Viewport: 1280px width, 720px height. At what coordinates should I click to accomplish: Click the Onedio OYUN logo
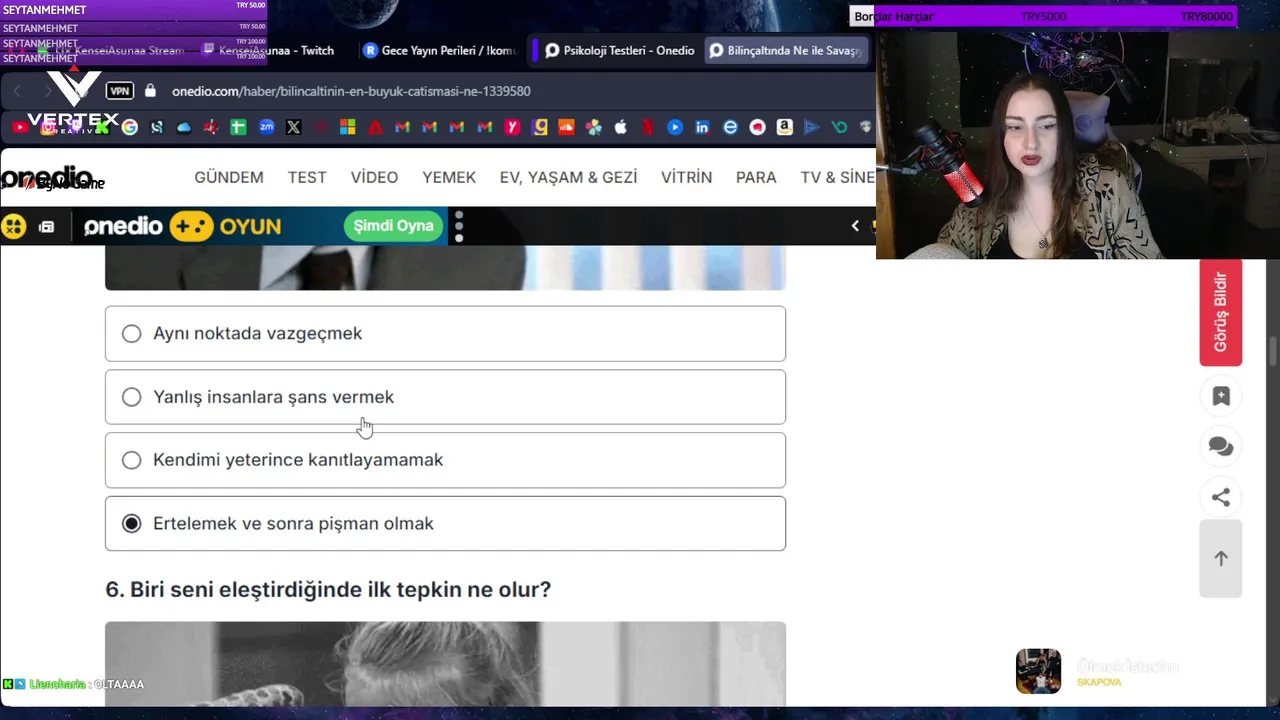[182, 226]
